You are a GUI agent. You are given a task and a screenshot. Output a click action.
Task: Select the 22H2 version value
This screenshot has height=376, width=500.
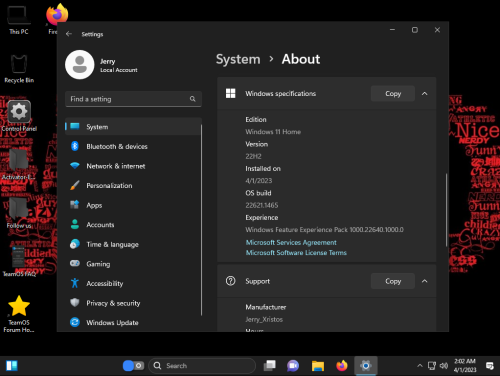point(253,156)
